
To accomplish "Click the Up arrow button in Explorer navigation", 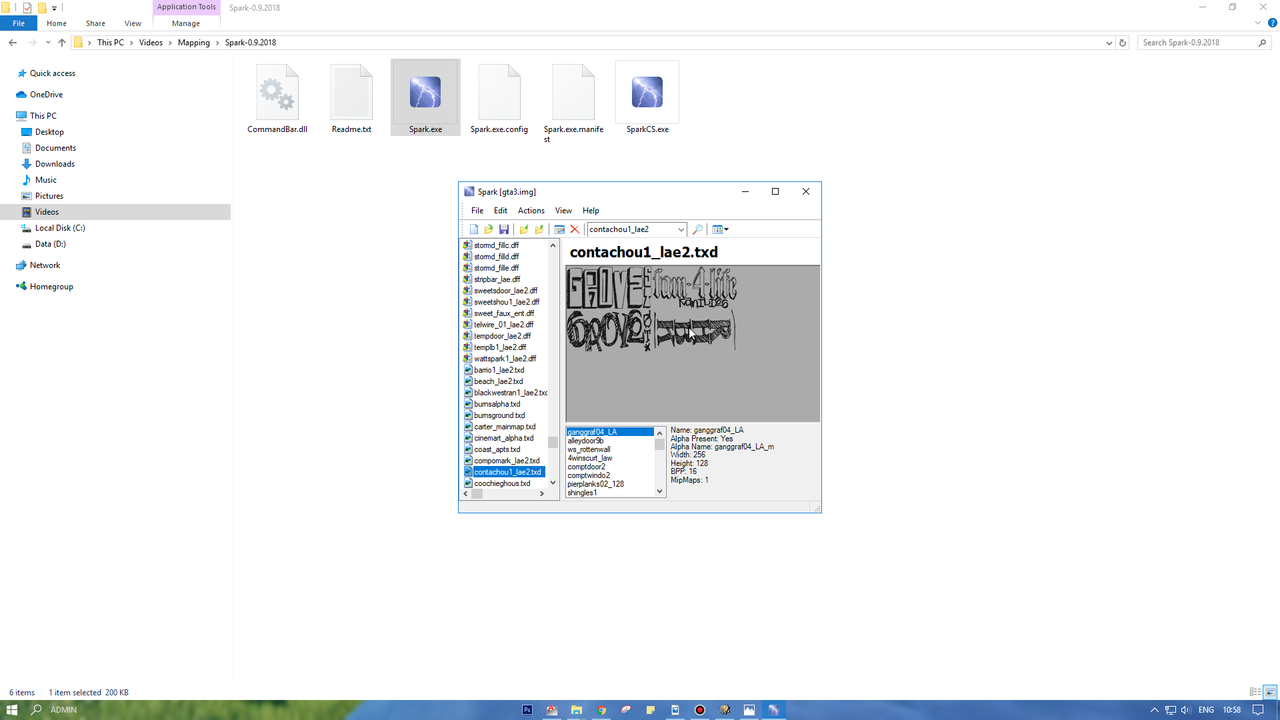I will pos(62,43).
